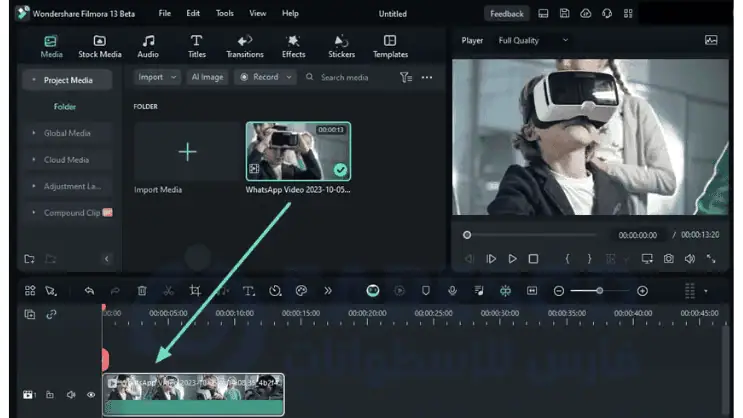The width and height of the screenshot is (743, 418).
Task: Expand Adjustment Layer item
Action: point(34,186)
